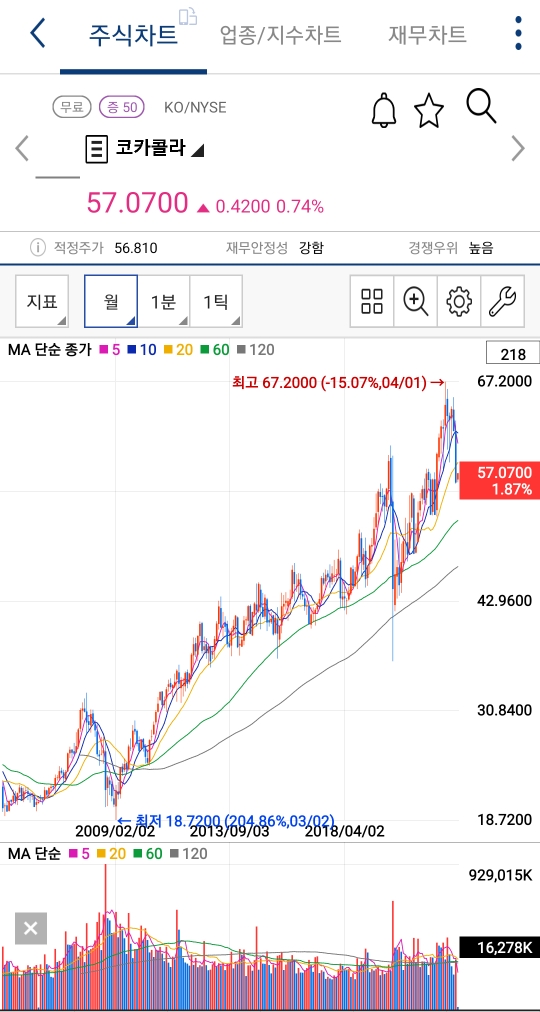Expand the 코카콜라 stock name dropdown
The image size is (540, 1012).
pos(160,148)
